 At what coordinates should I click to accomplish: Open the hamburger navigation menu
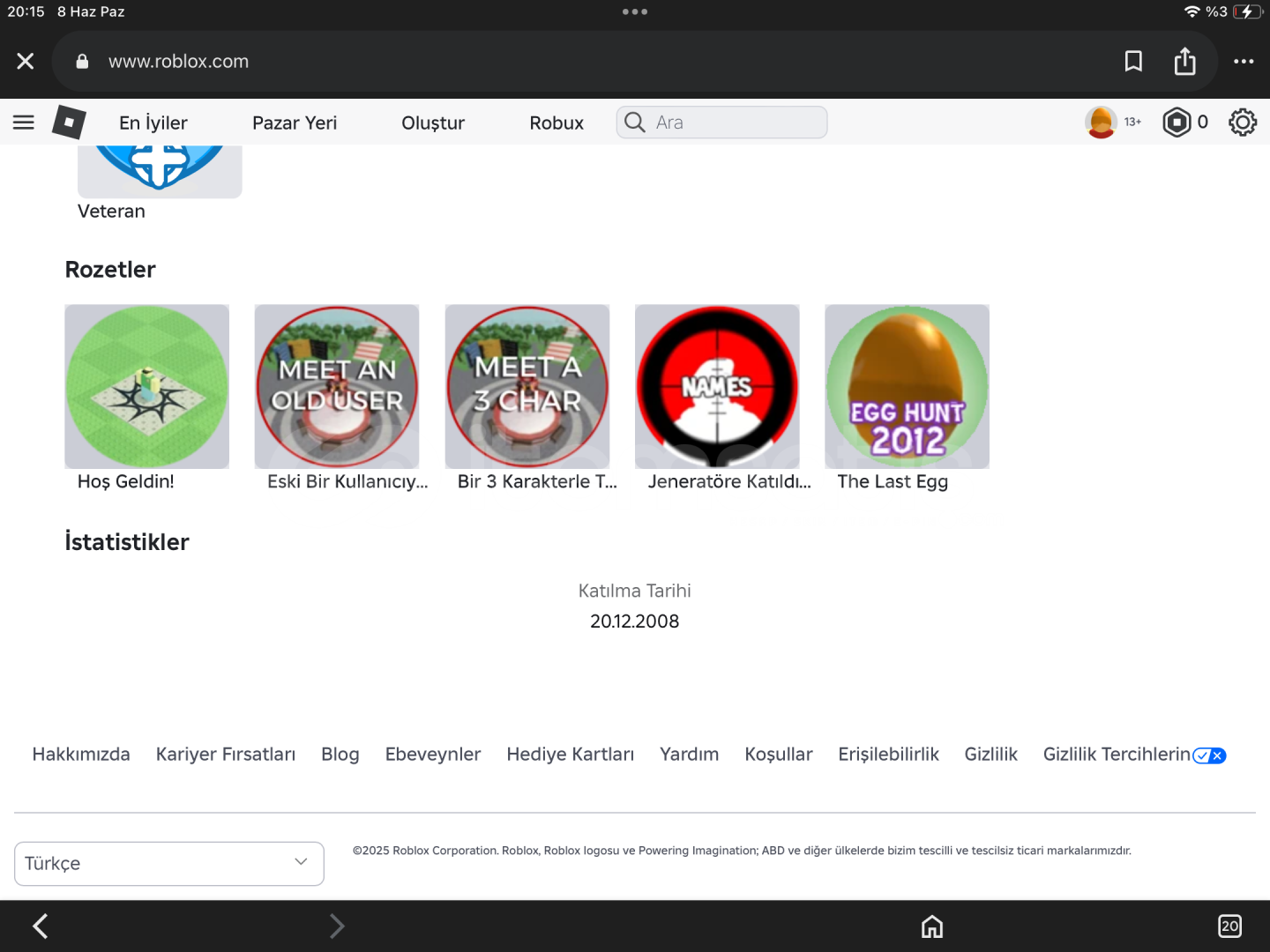[24, 123]
